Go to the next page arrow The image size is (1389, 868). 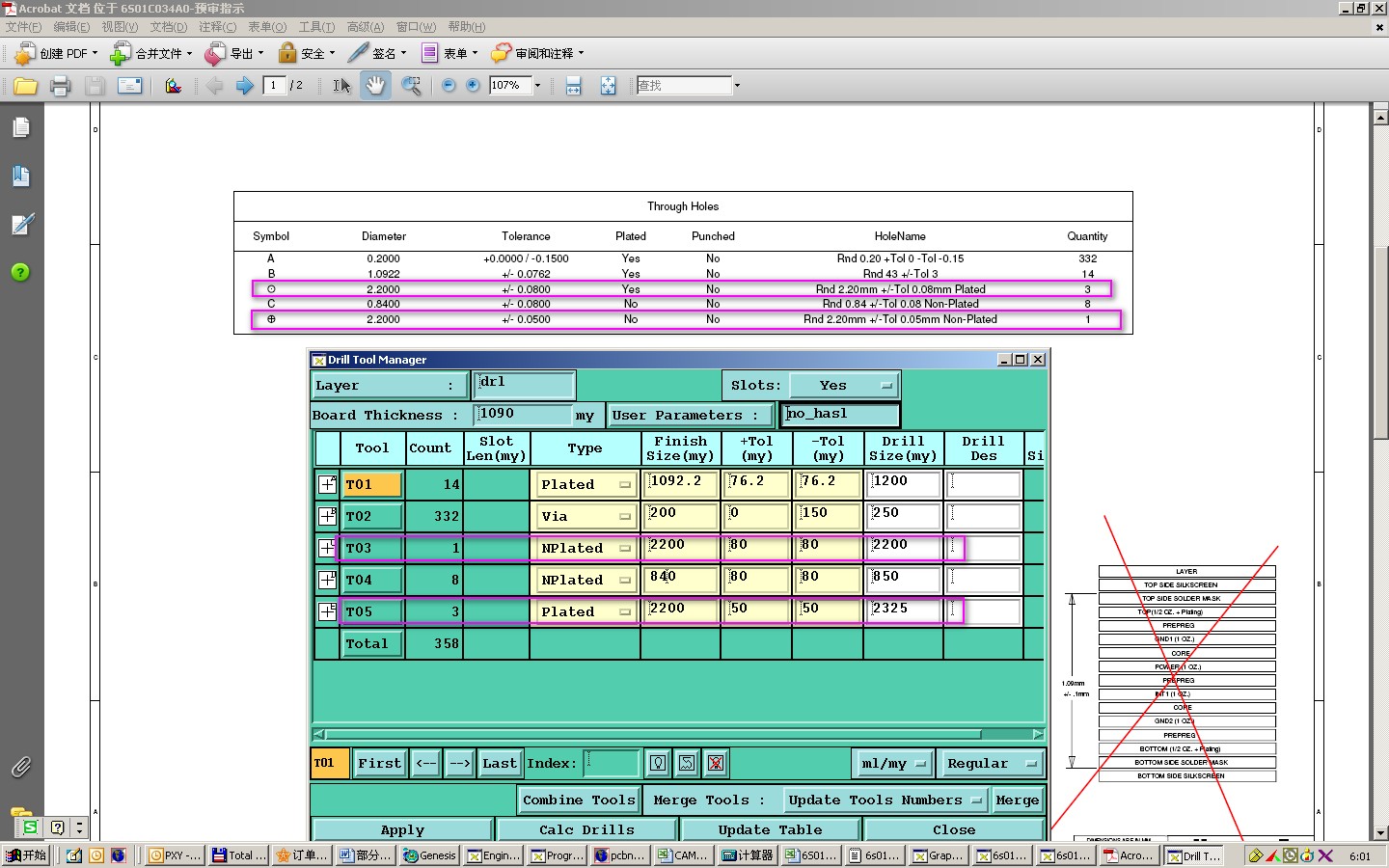245,86
